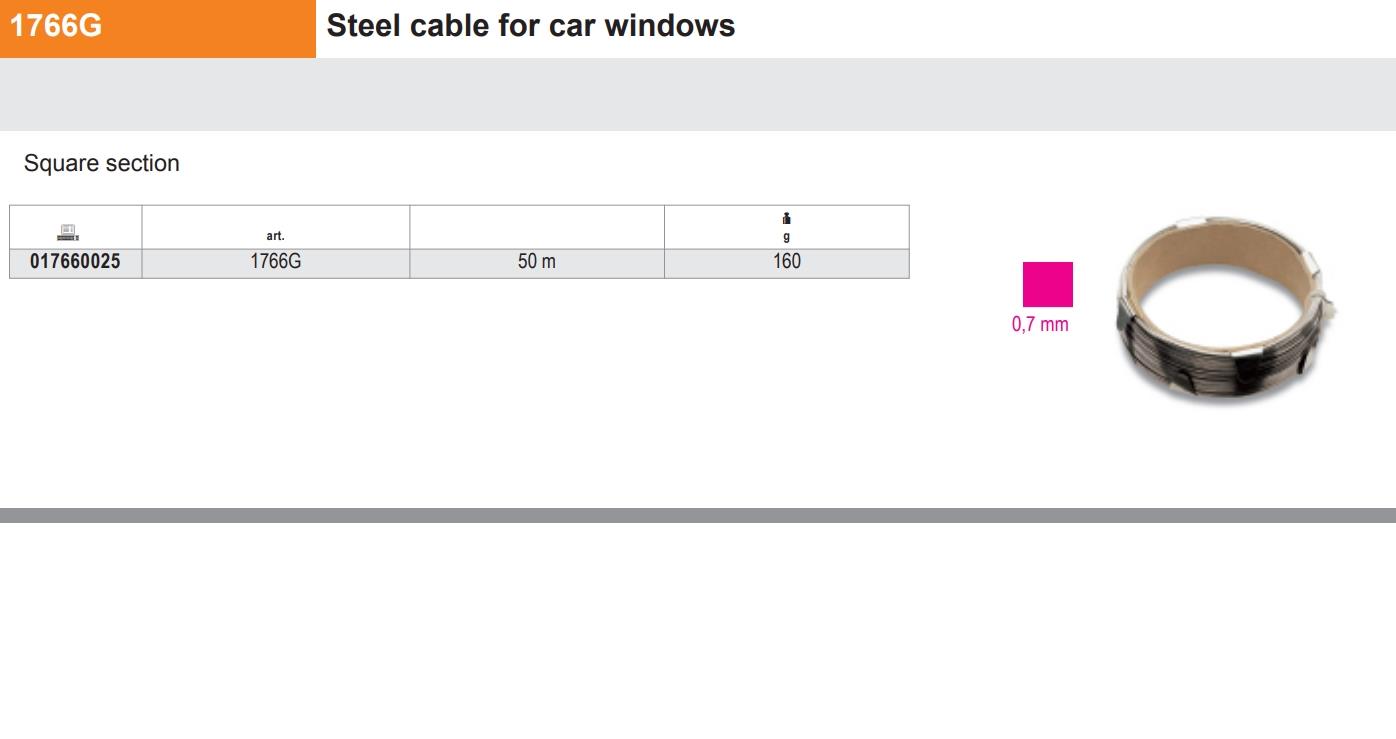Click the 'g' unit label under weight icon
This screenshot has height=739, width=1396.
(787, 237)
